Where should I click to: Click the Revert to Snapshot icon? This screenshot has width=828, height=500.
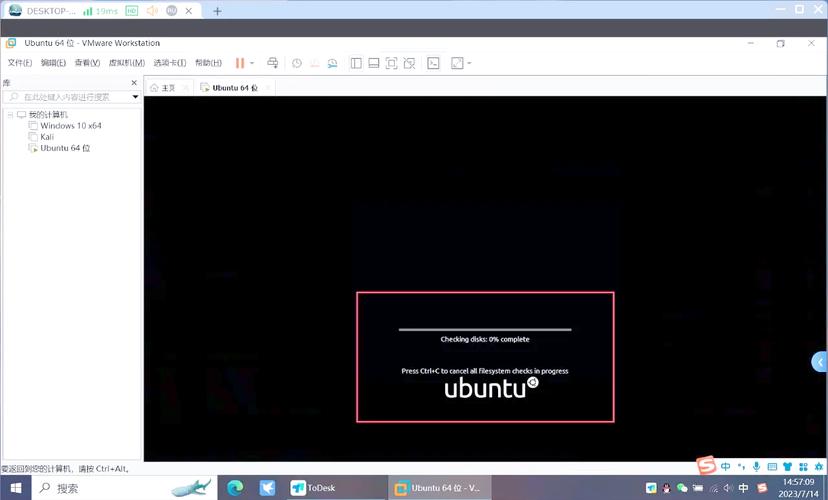pos(315,63)
